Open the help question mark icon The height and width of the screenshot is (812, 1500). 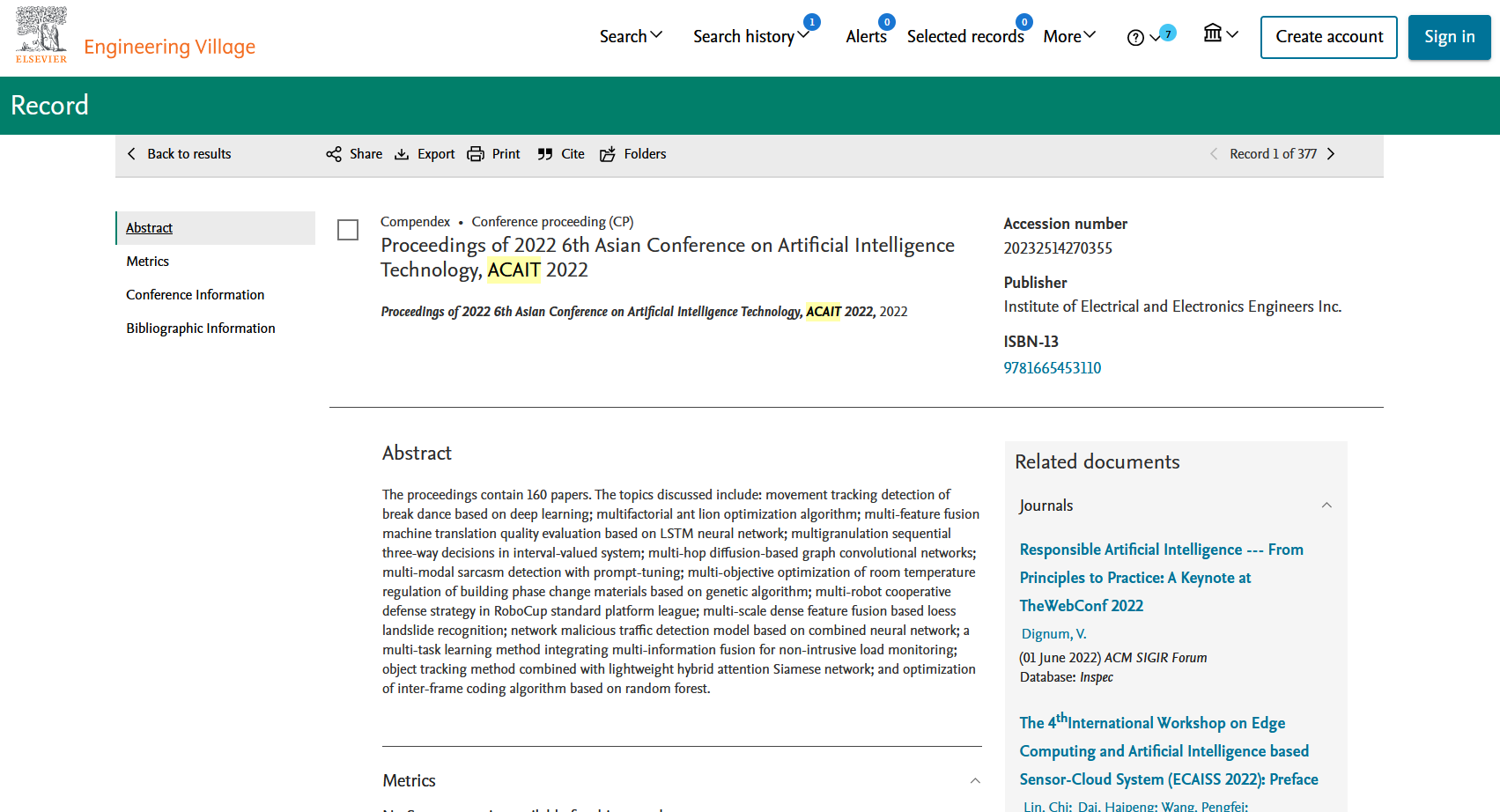(x=1135, y=37)
